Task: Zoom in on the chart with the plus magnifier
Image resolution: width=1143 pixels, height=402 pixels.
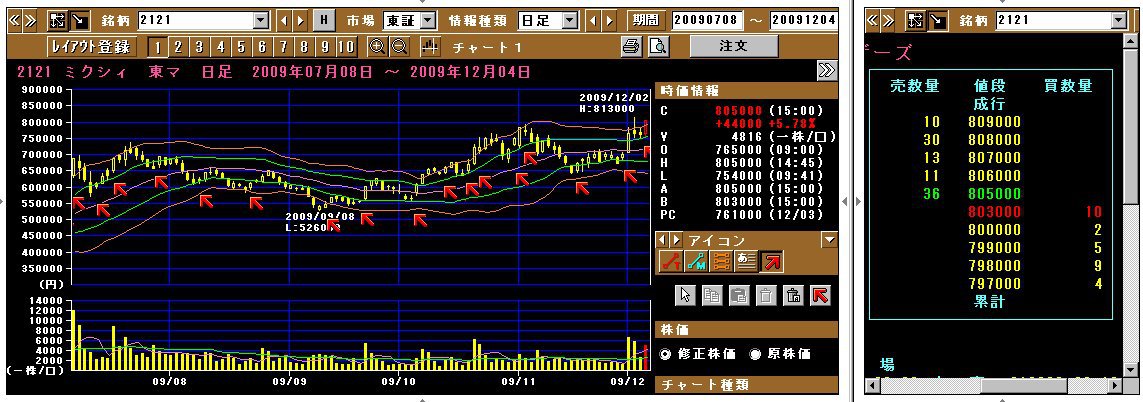Action: pos(377,47)
